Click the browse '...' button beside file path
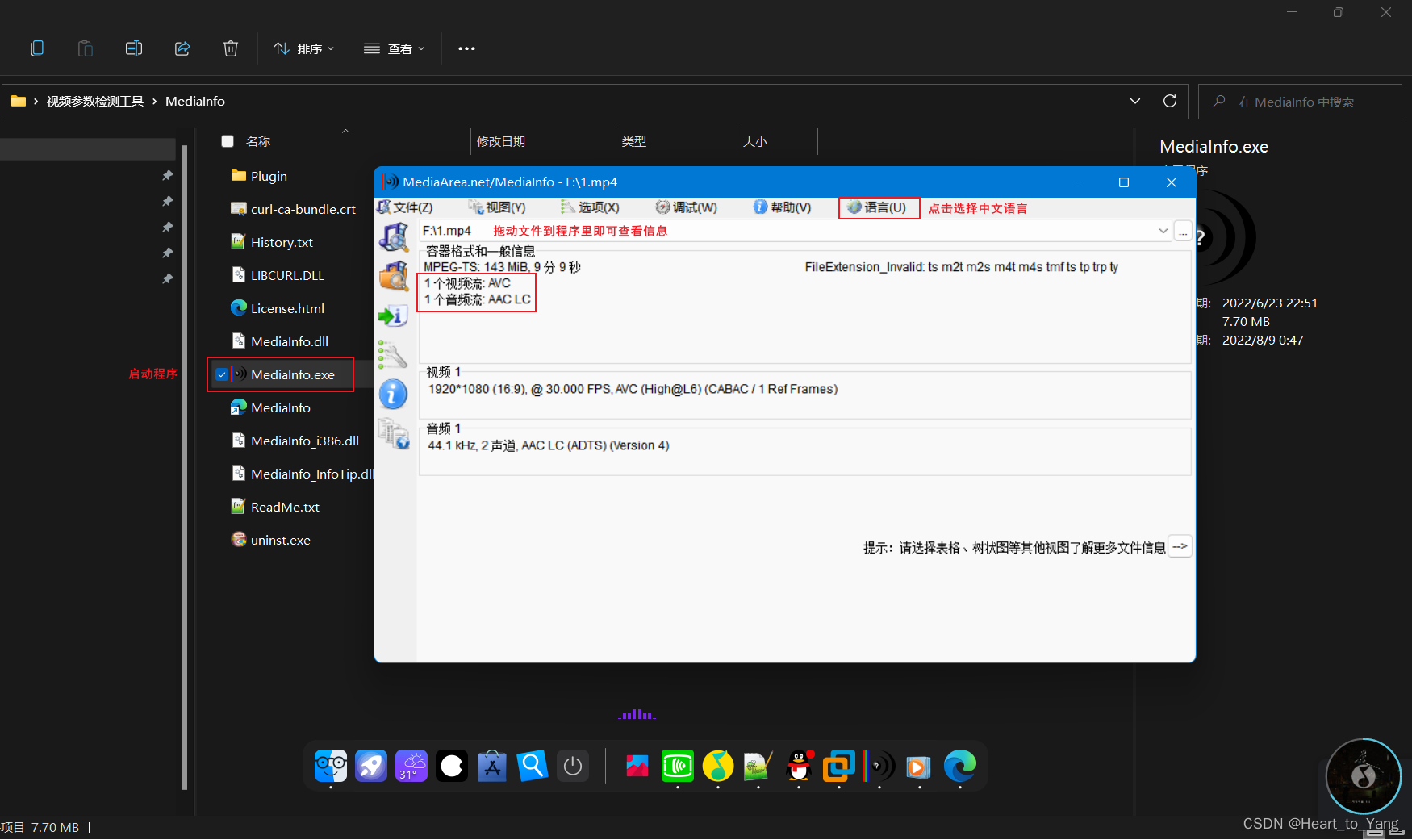The image size is (1412, 840). [x=1183, y=232]
